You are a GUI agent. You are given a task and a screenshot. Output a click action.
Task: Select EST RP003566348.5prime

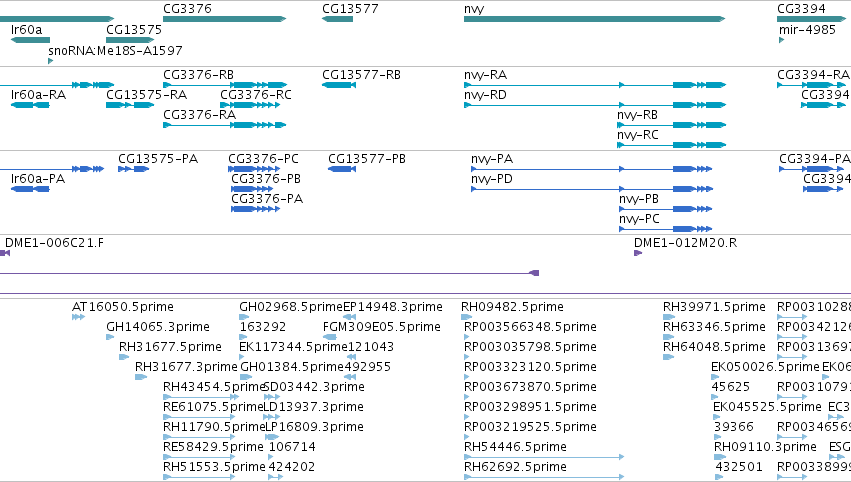tap(467, 337)
